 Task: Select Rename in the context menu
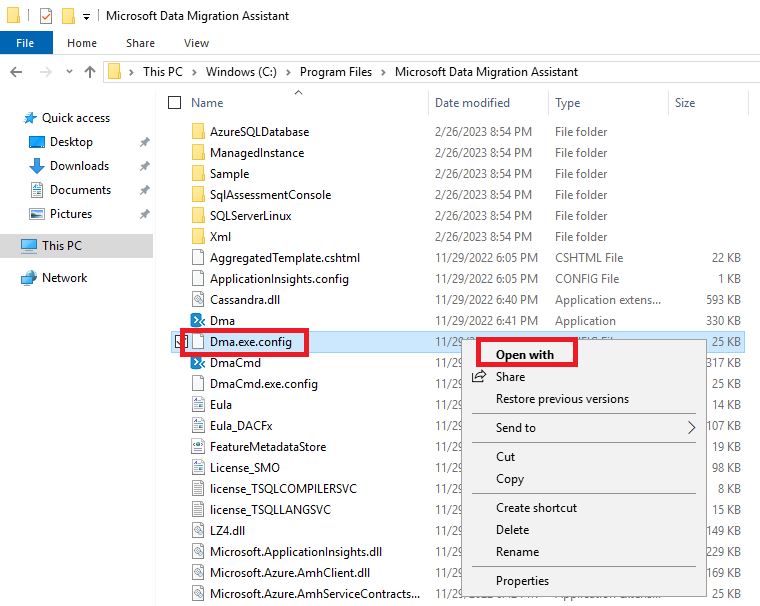(x=517, y=552)
